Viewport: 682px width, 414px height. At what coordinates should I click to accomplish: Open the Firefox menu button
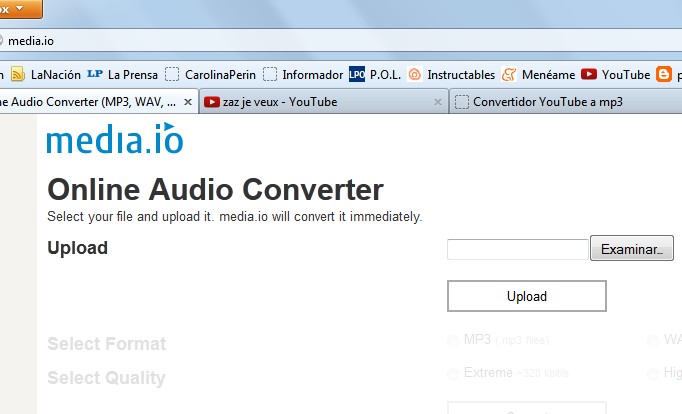pos(21,9)
